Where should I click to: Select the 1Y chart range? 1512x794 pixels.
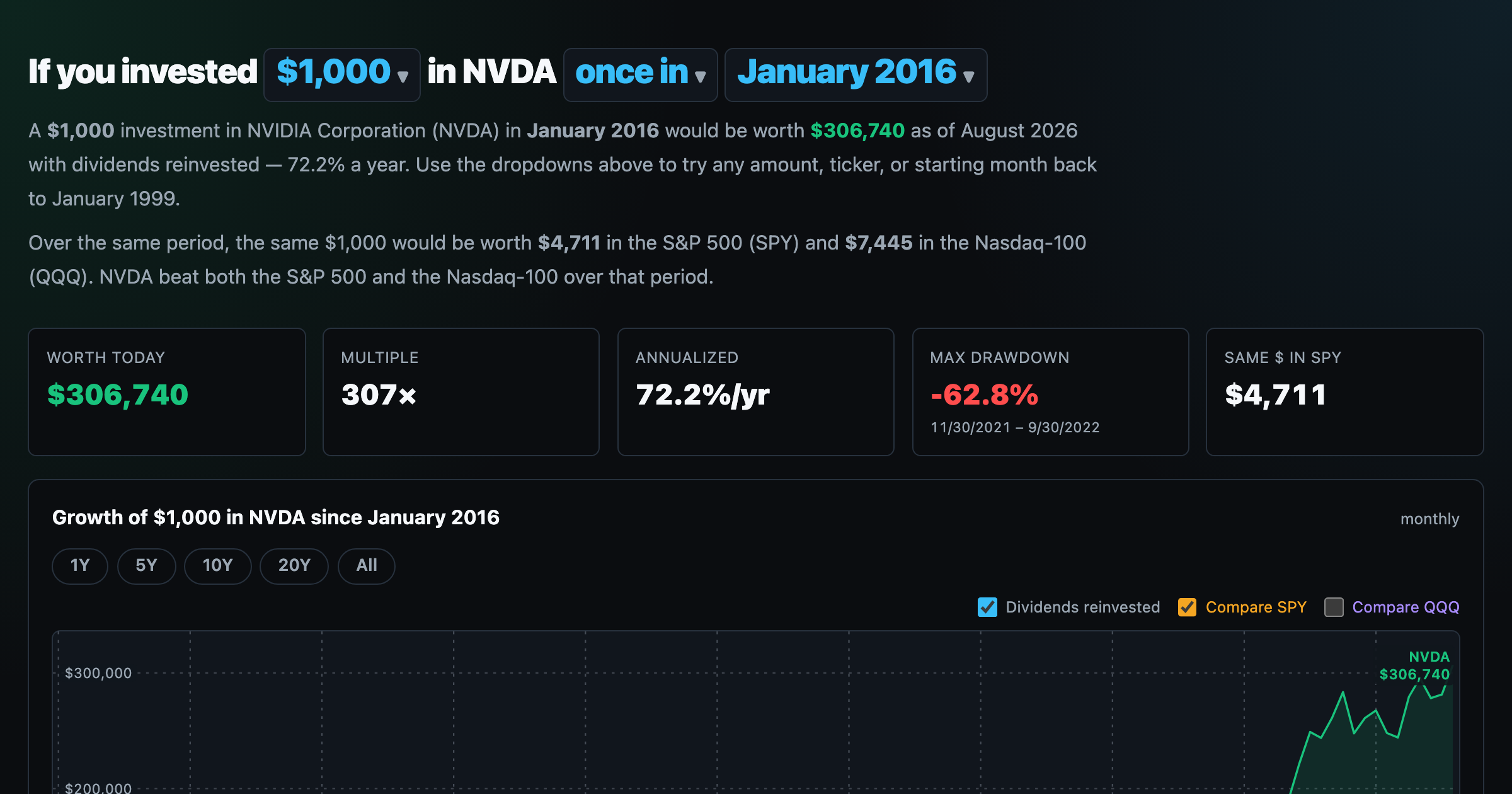point(80,566)
